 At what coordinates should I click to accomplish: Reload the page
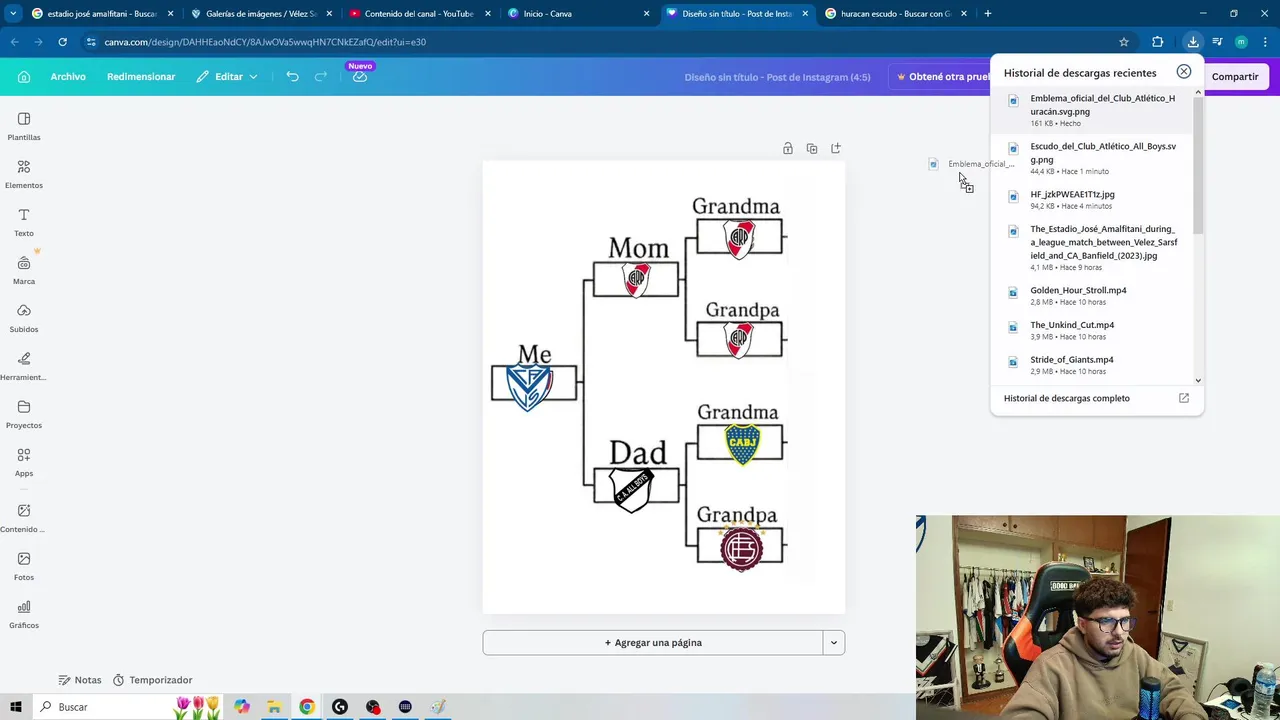(62, 42)
